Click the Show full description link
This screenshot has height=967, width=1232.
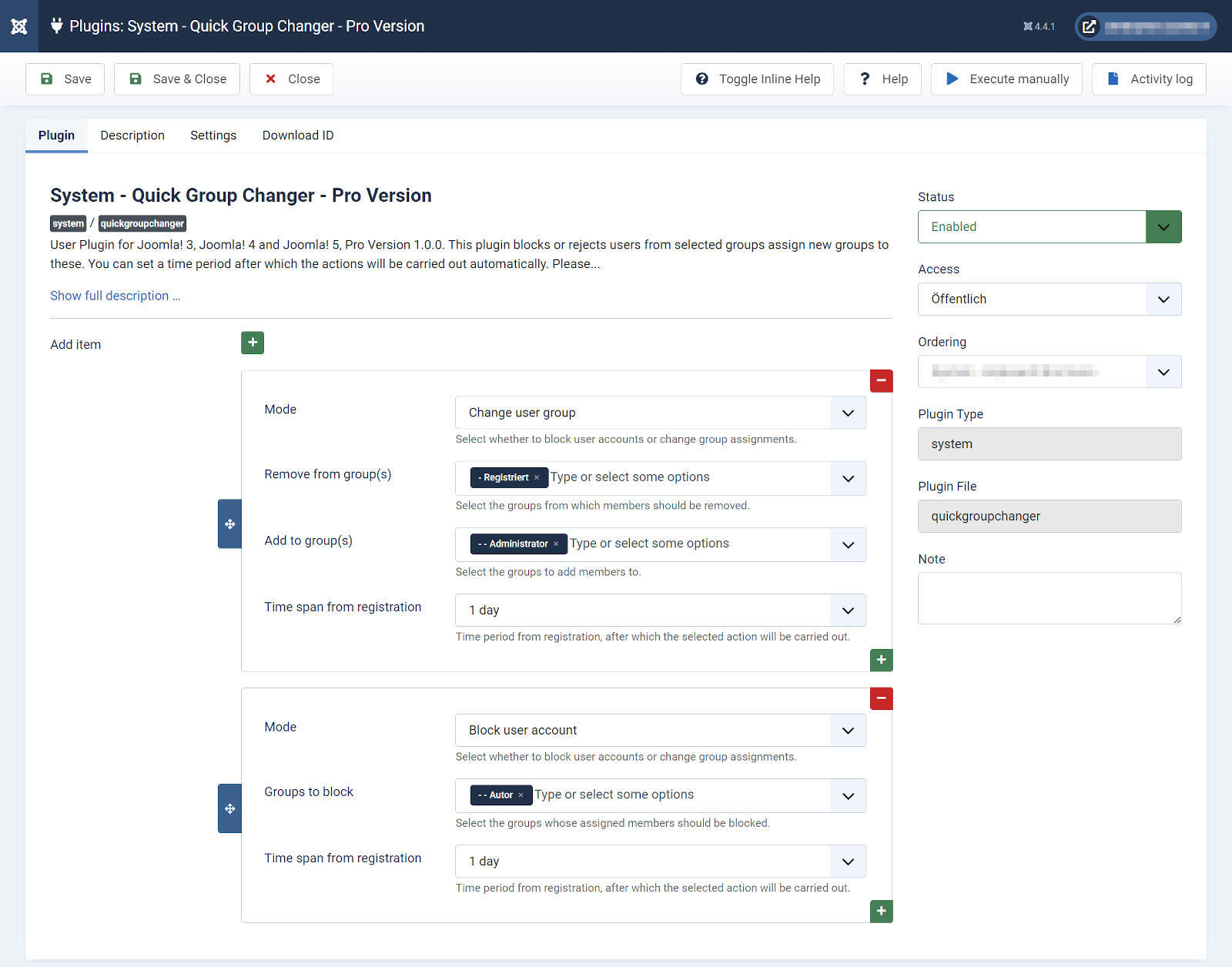click(x=115, y=296)
